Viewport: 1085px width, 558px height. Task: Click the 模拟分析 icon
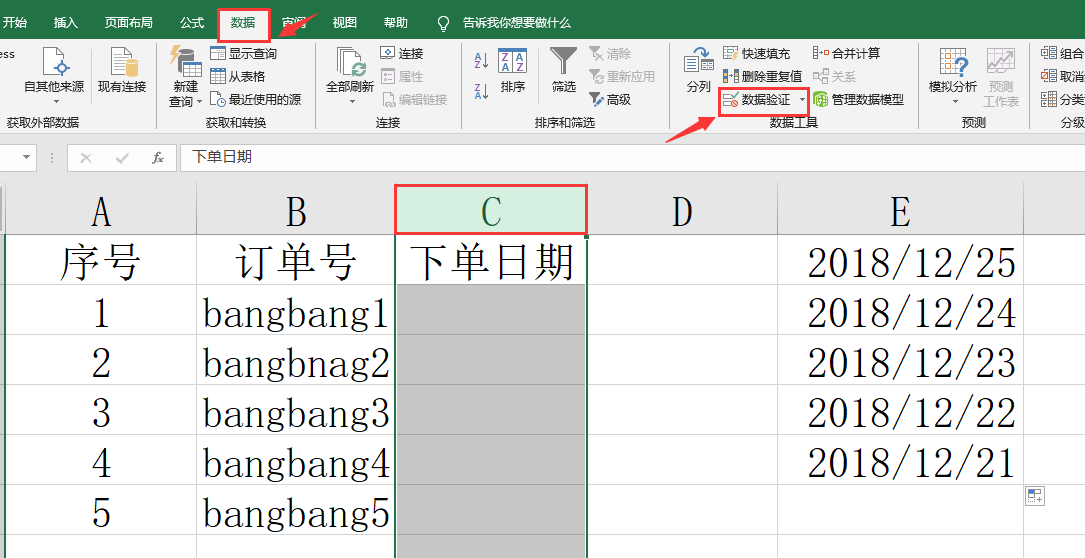pos(953,62)
